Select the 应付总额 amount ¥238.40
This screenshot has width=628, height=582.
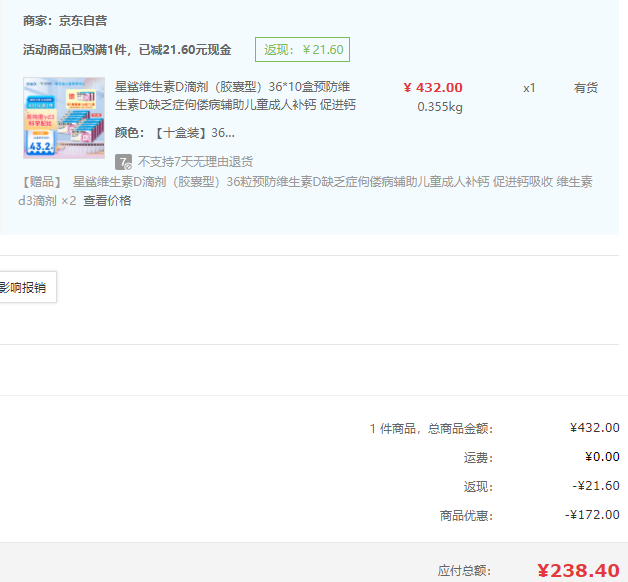[x=578, y=570]
